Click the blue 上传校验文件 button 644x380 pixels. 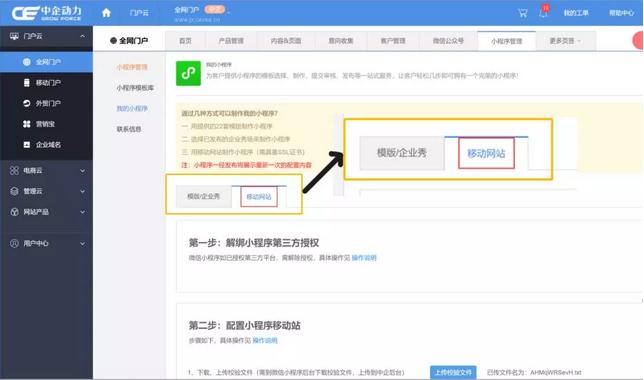(453, 372)
